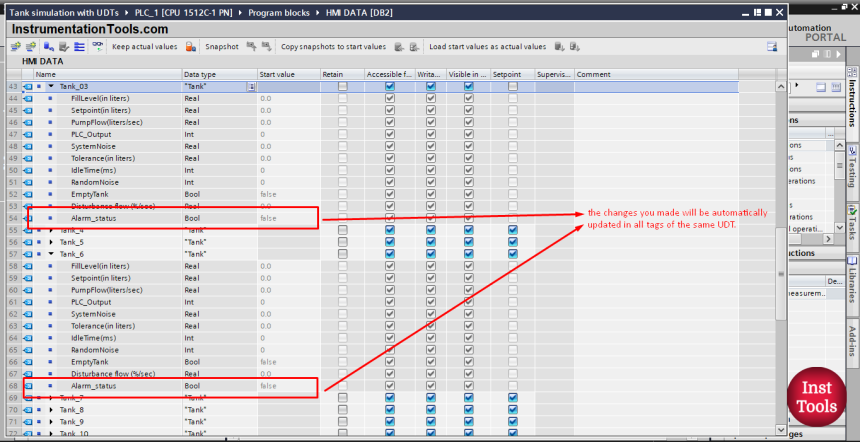Click the Tank_03 row tag icon
Image resolution: width=860 pixels, height=442 pixels.
pos(28,87)
